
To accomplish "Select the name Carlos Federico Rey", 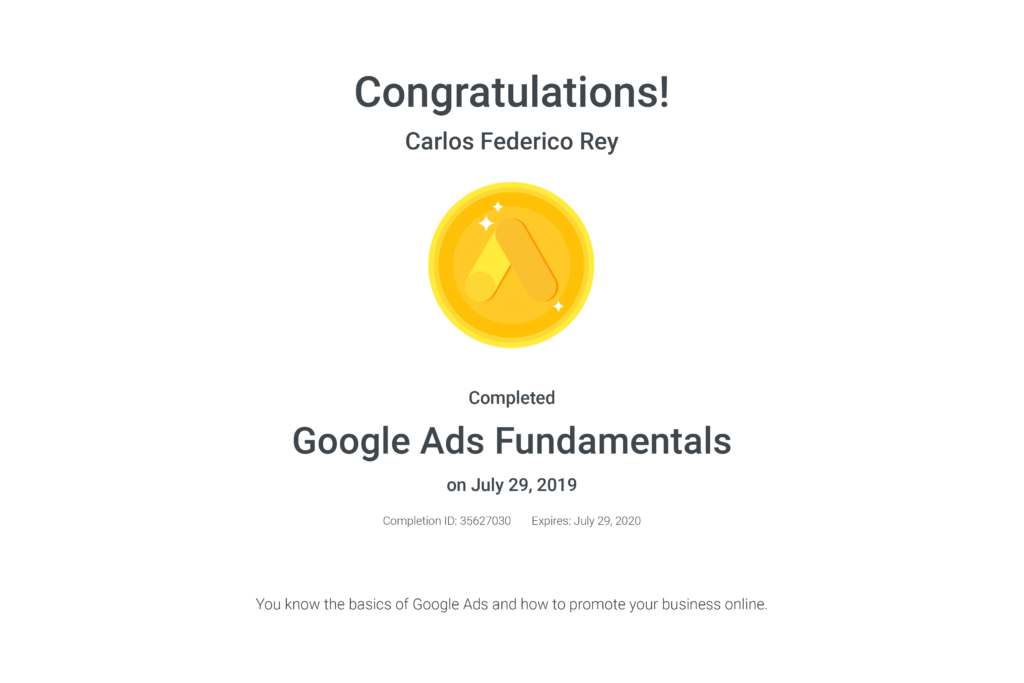I will 511,141.
